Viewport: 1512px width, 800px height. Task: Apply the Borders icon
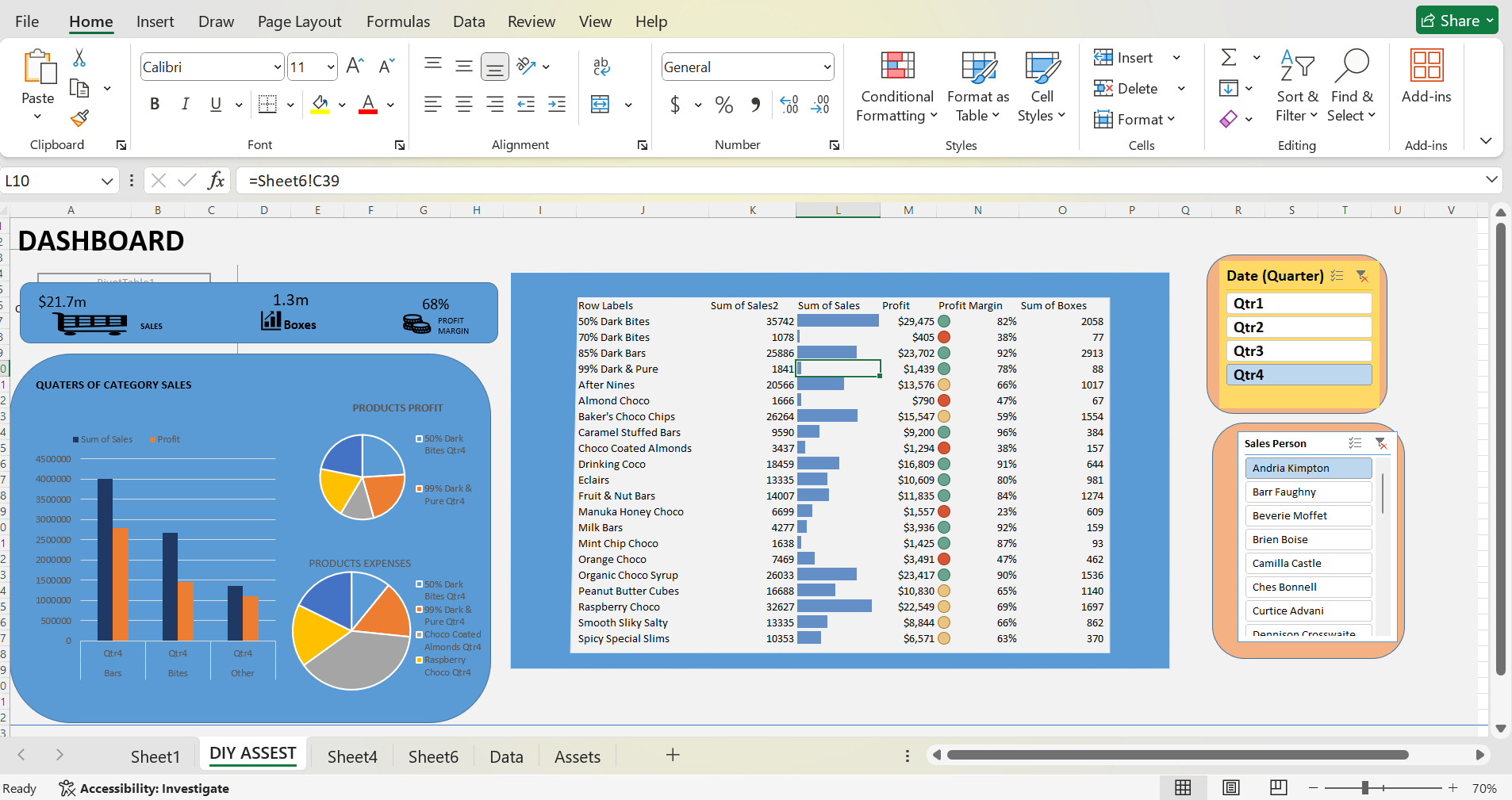coord(268,104)
